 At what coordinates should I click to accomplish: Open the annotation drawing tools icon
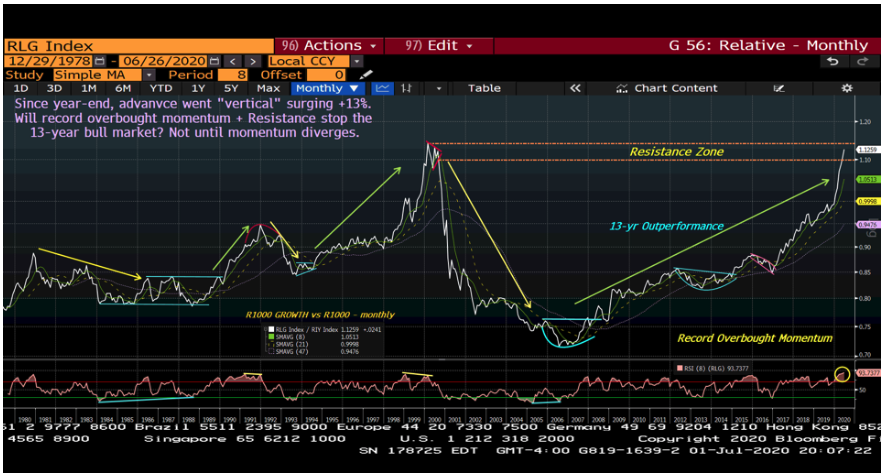point(778,88)
